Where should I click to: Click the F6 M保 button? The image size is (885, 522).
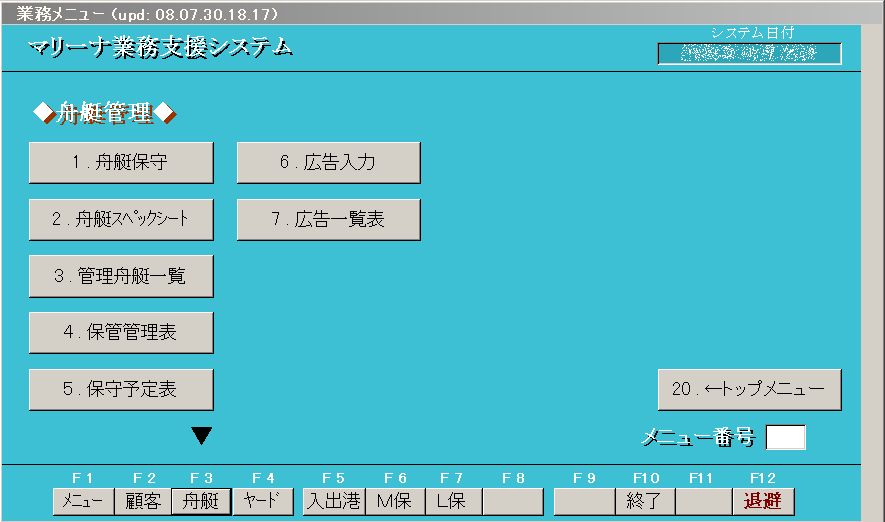(394, 501)
